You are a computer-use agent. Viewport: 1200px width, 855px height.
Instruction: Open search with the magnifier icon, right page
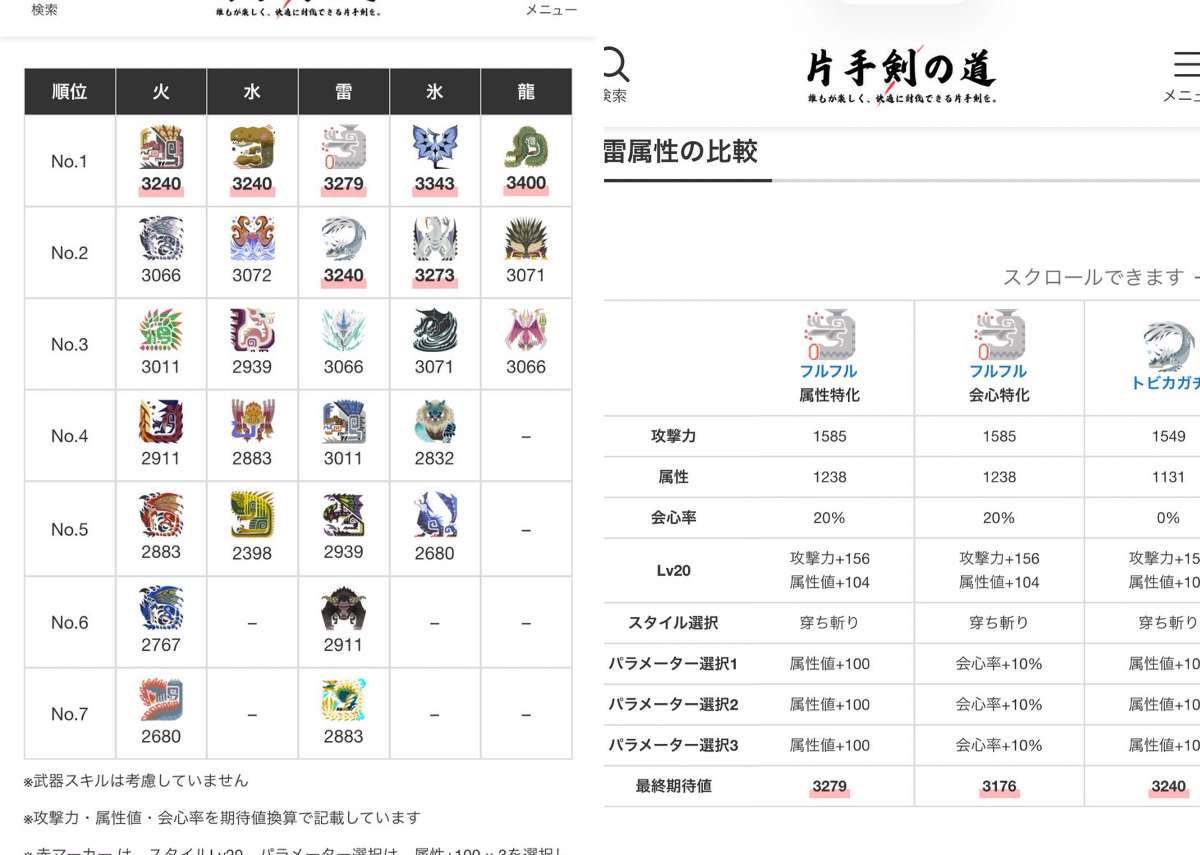615,66
